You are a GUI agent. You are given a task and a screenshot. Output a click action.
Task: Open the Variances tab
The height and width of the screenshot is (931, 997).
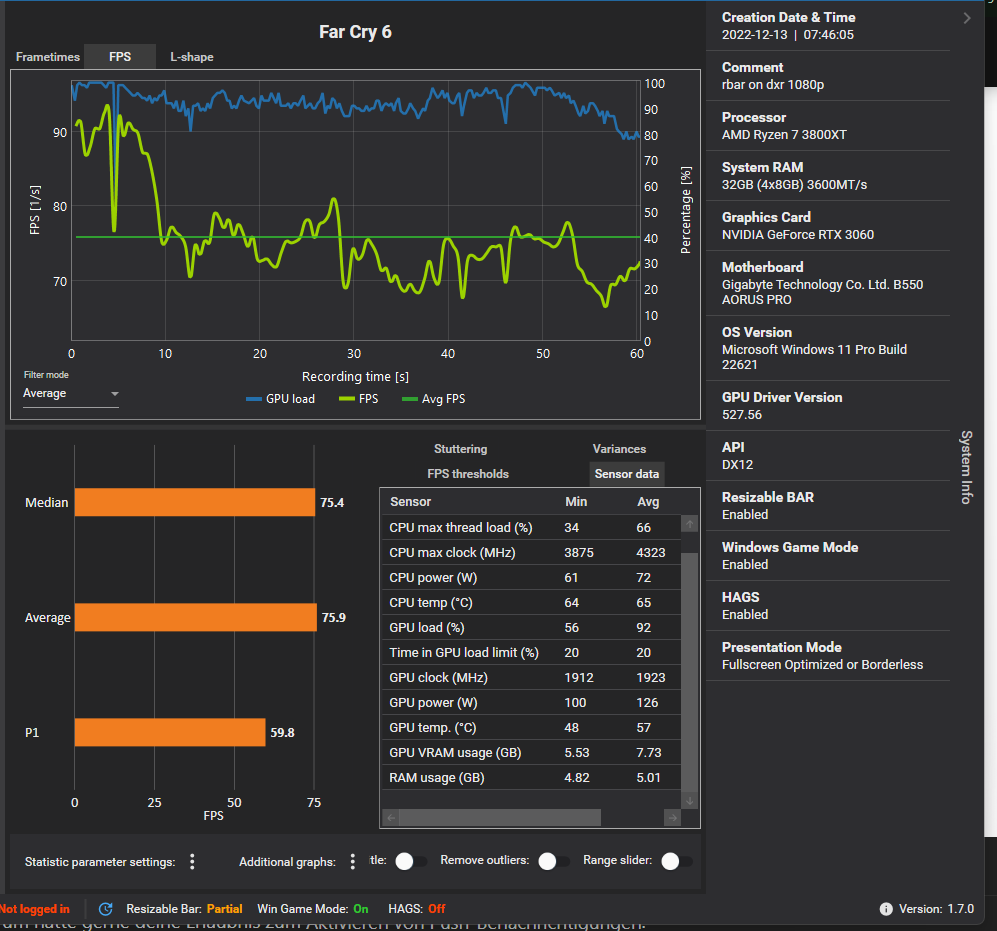pyautogui.click(x=619, y=449)
